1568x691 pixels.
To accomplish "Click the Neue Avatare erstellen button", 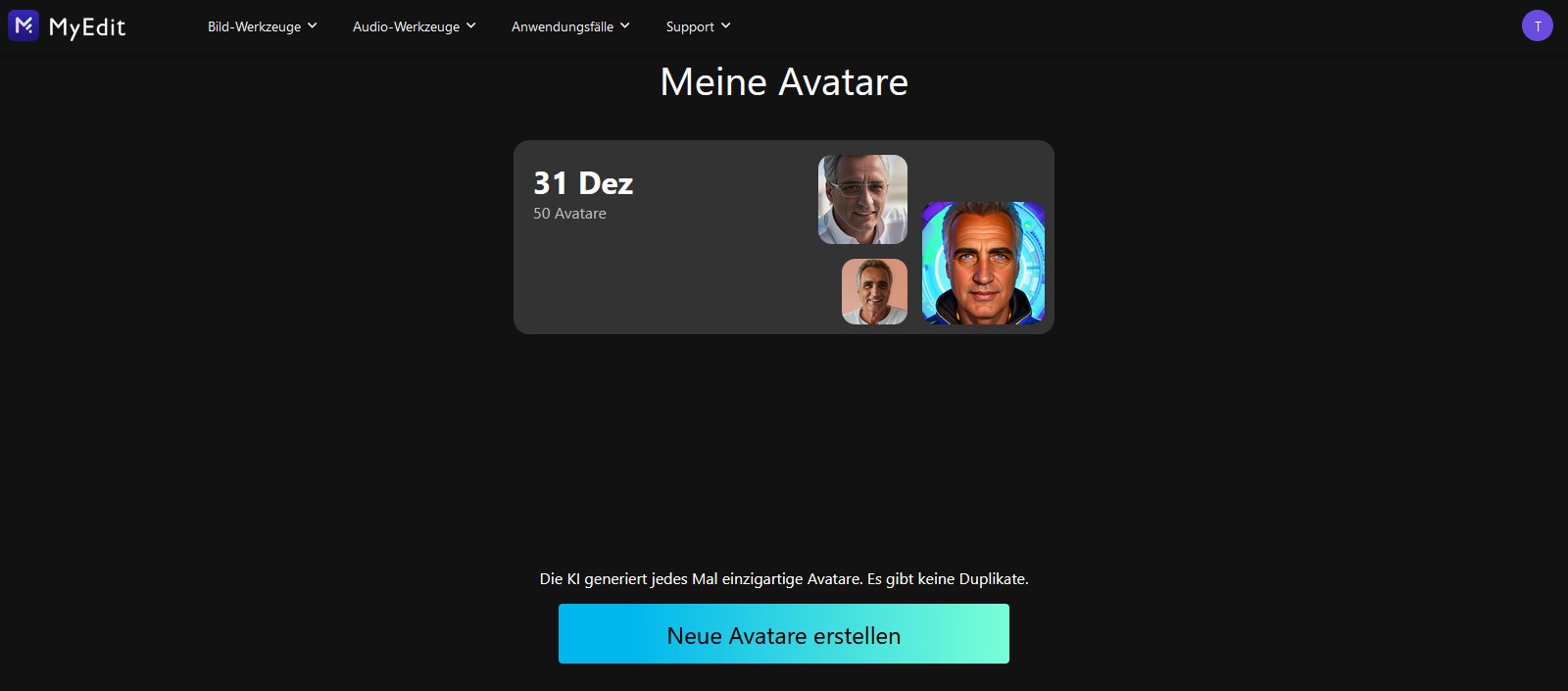I will tap(784, 634).
